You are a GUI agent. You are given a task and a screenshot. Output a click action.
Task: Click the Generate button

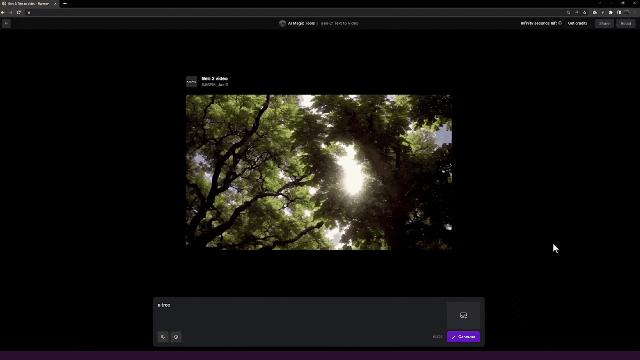pos(463,337)
